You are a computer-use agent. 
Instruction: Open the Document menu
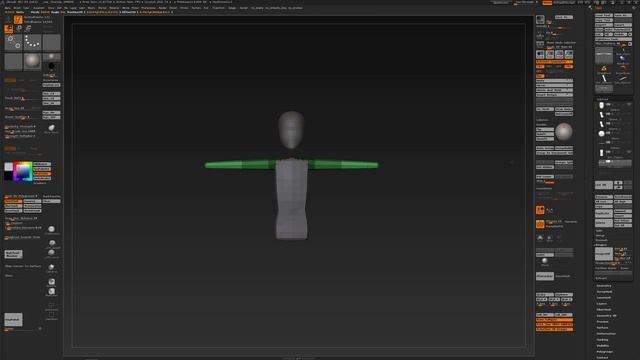(x=39, y=8)
